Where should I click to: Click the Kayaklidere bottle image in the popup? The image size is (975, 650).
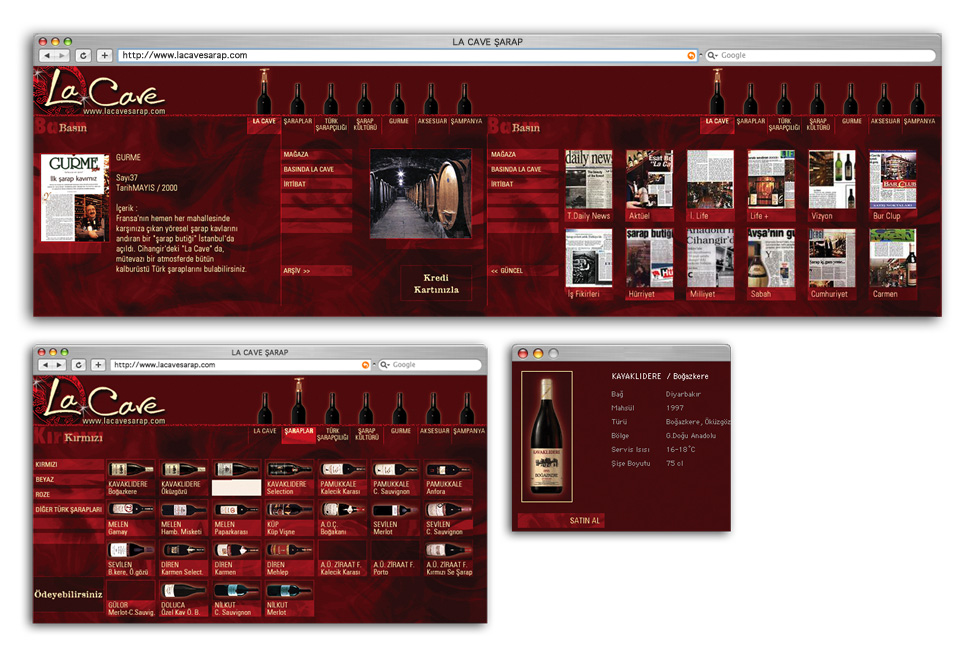(x=547, y=437)
